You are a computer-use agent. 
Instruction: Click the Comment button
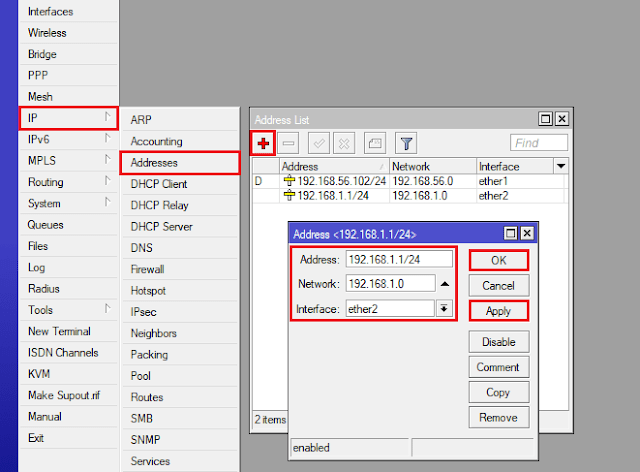[499, 367]
